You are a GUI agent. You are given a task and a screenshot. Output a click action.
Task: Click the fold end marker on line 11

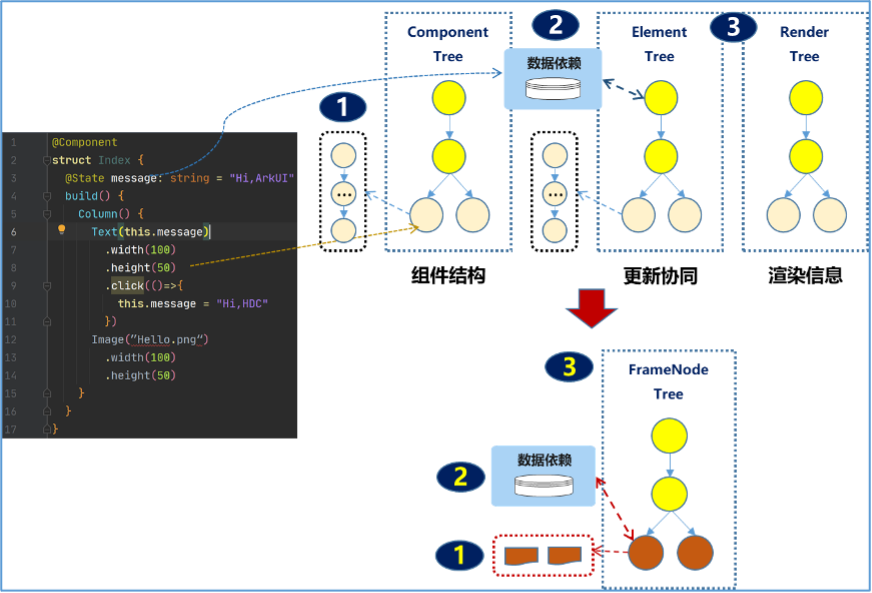tap(47, 322)
